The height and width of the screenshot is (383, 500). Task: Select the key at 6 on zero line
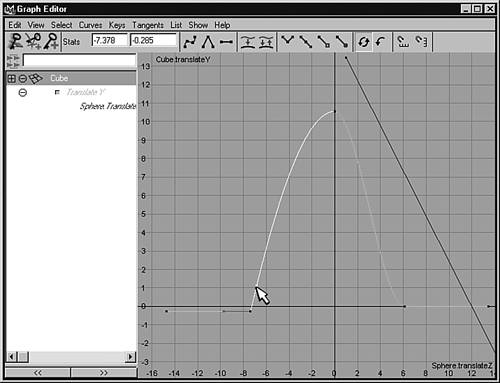coord(405,306)
